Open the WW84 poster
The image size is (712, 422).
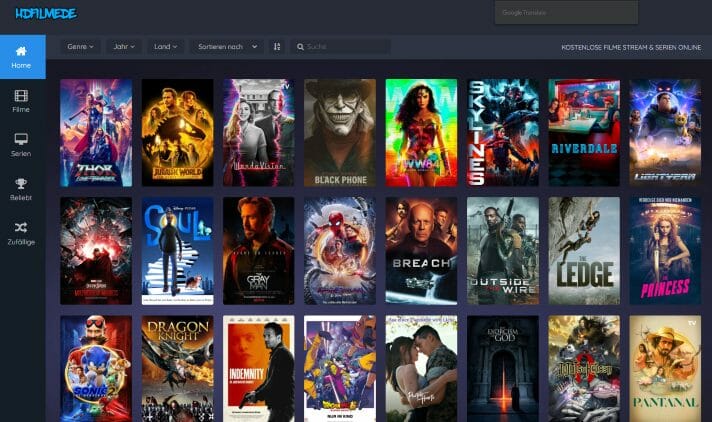(x=421, y=133)
